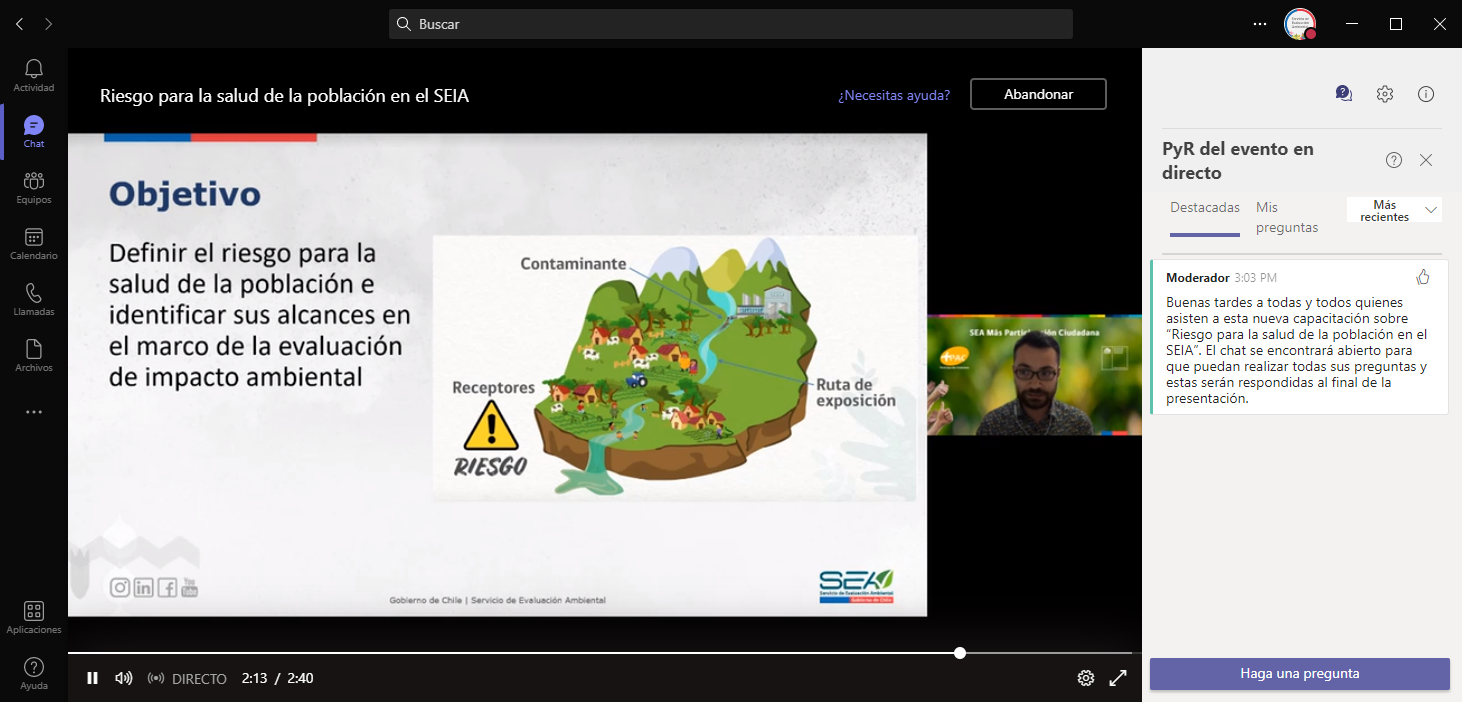This screenshot has width=1462, height=702.
Task: Mute the stream volume speaker
Action: pyautogui.click(x=123, y=678)
